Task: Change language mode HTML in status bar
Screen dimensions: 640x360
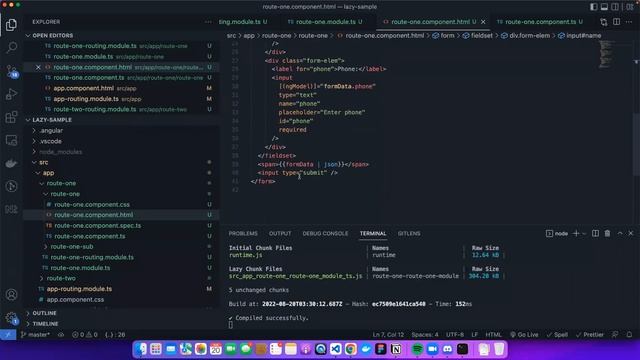Action: coord(493,335)
